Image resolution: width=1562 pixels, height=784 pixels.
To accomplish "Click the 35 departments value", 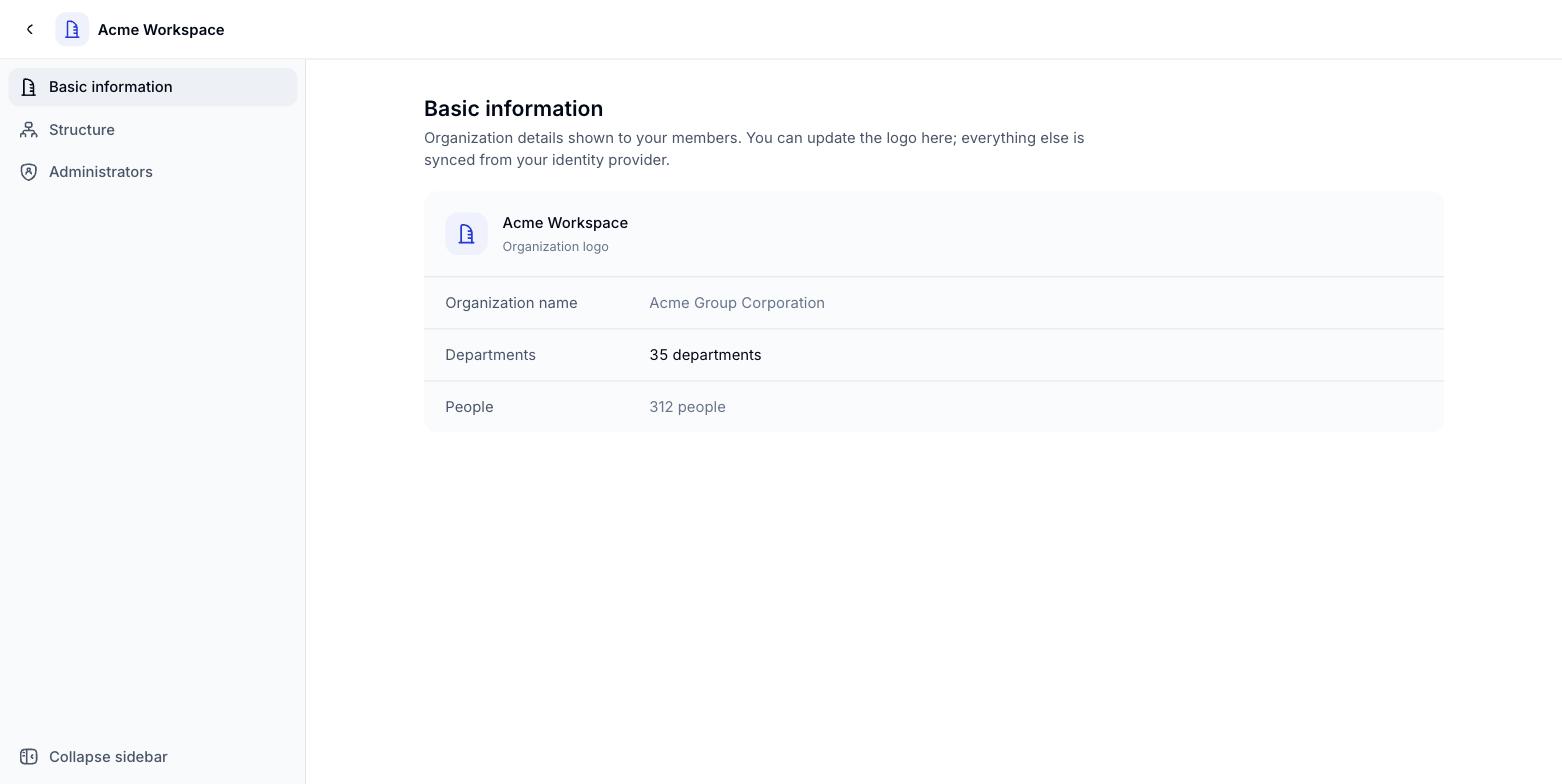I will click(705, 355).
